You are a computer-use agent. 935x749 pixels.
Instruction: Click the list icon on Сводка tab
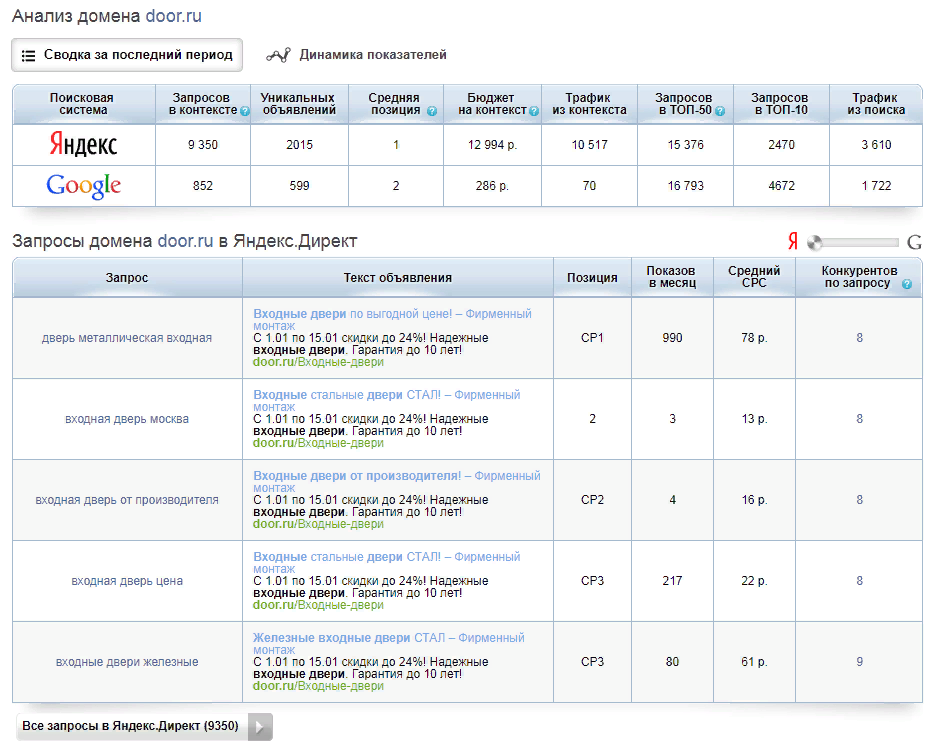point(28,55)
